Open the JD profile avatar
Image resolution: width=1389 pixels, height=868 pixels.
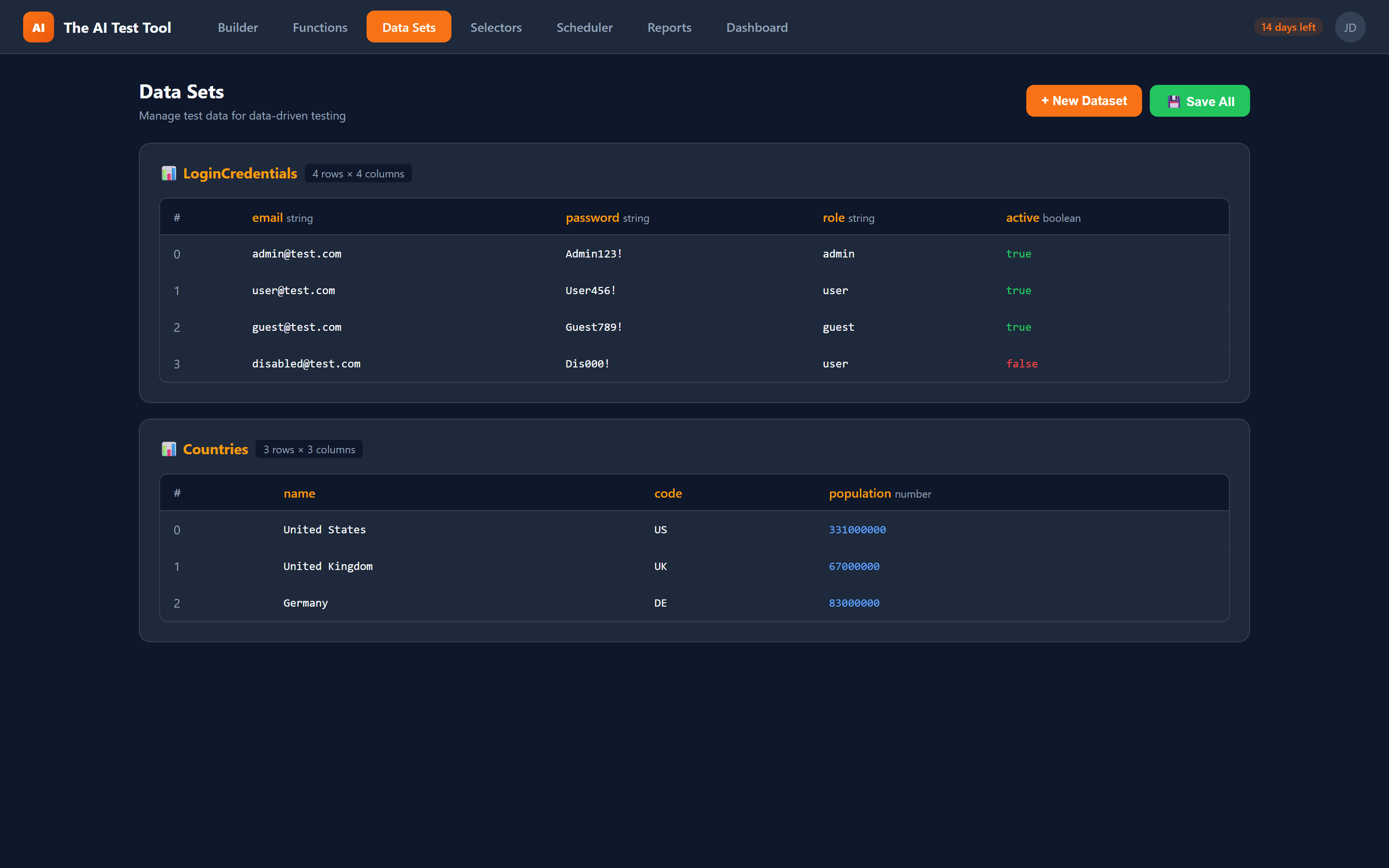point(1350,27)
